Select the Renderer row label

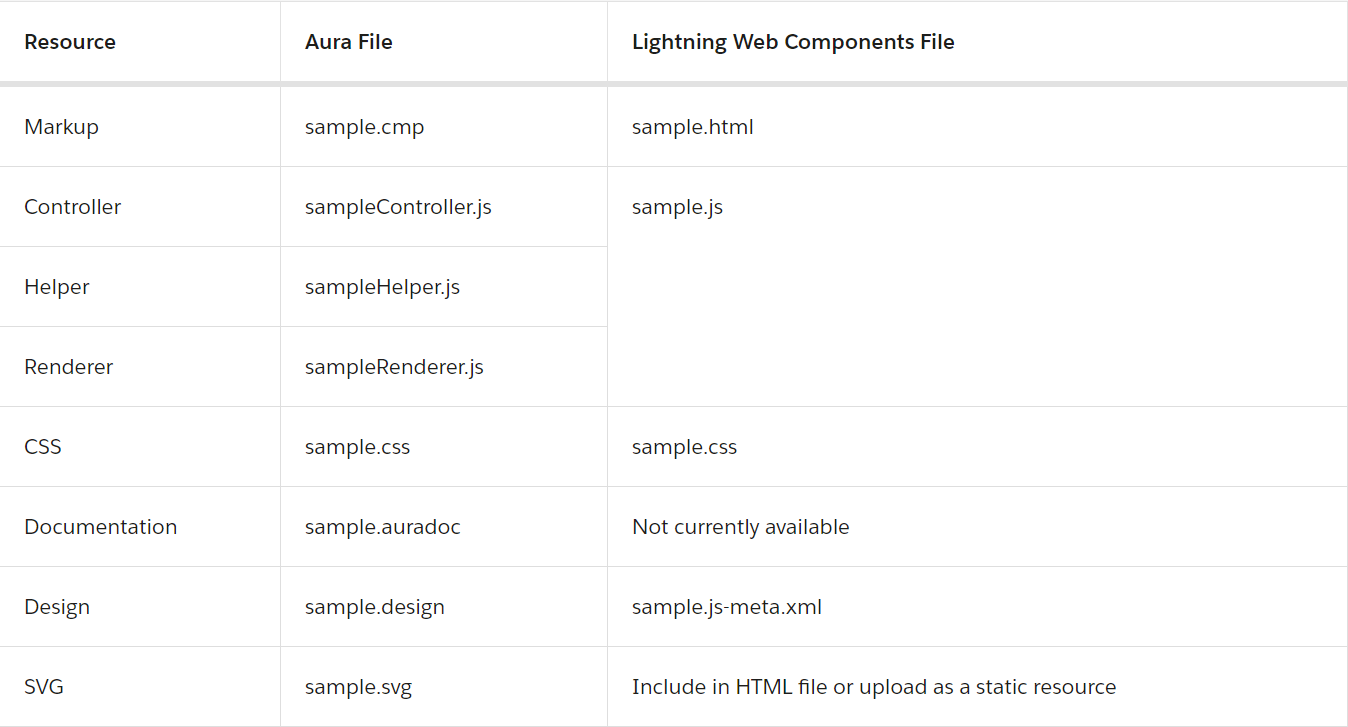coord(69,367)
